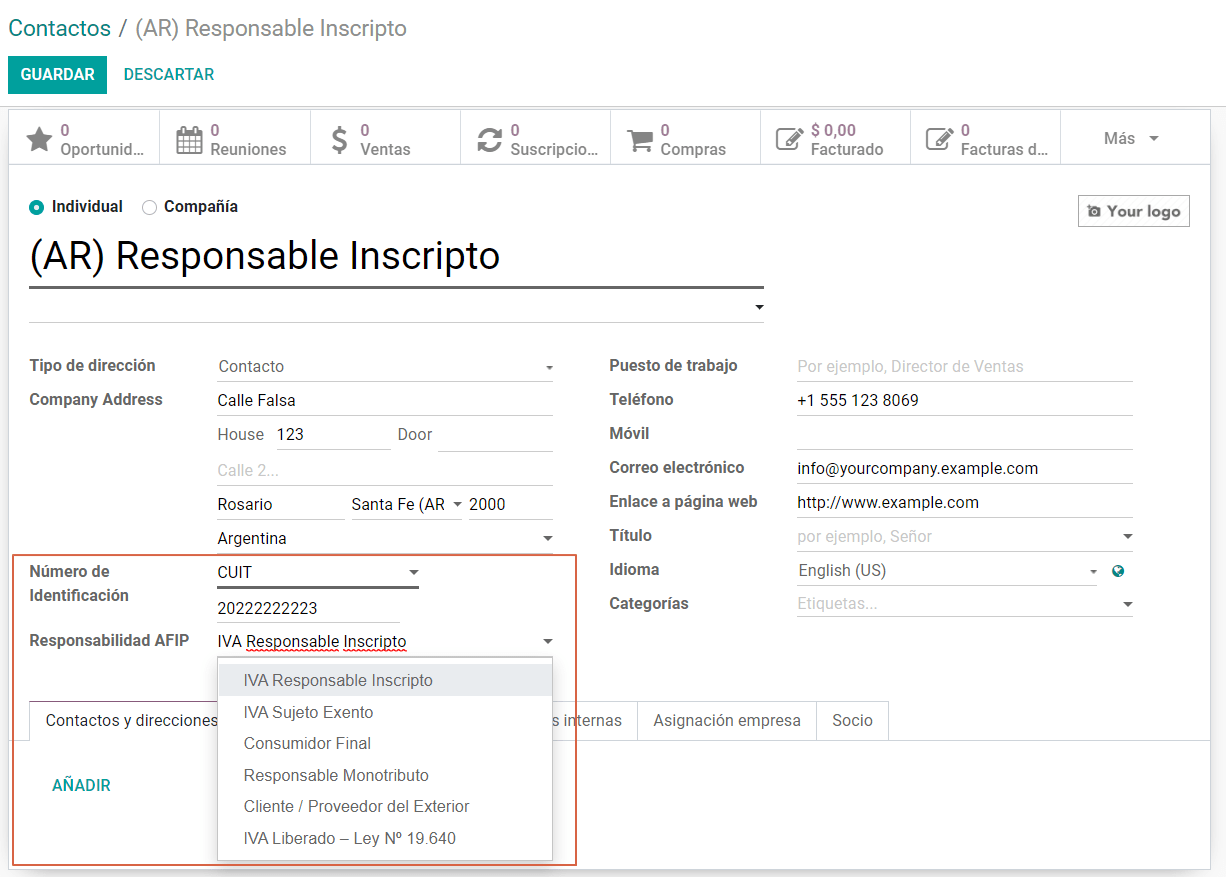The width and height of the screenshot is (1226, 877).
Task: Select the Individual radio button
Action: click(37, 207)
